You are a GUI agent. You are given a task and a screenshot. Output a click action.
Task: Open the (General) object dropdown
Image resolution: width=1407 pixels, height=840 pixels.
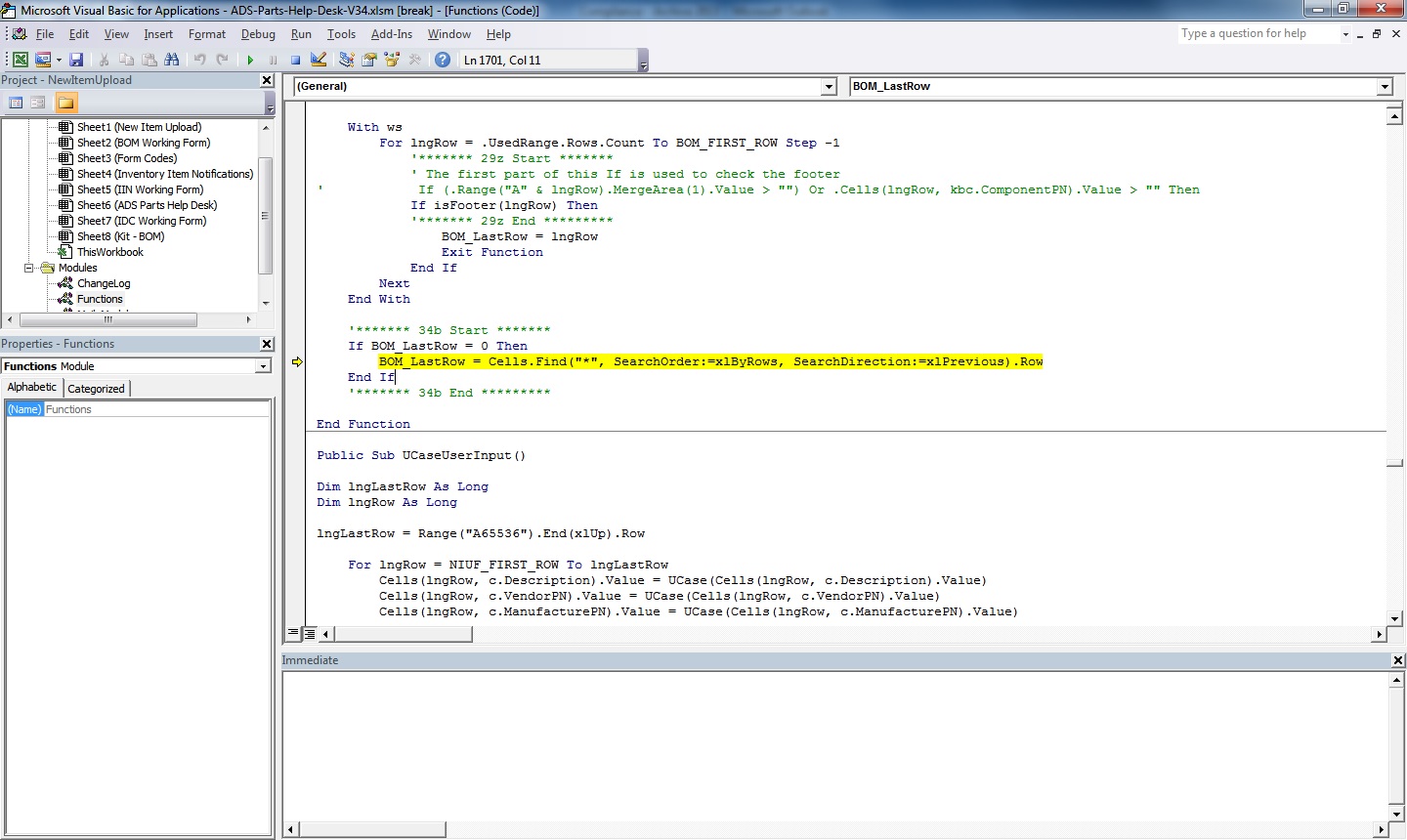click(x=829, y=86)
